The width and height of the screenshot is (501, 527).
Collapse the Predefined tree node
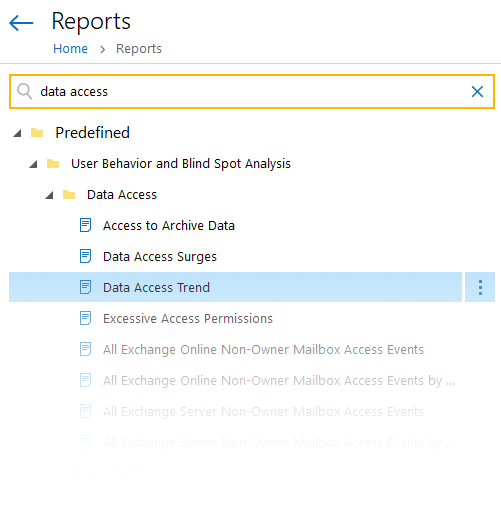[17, 133]
